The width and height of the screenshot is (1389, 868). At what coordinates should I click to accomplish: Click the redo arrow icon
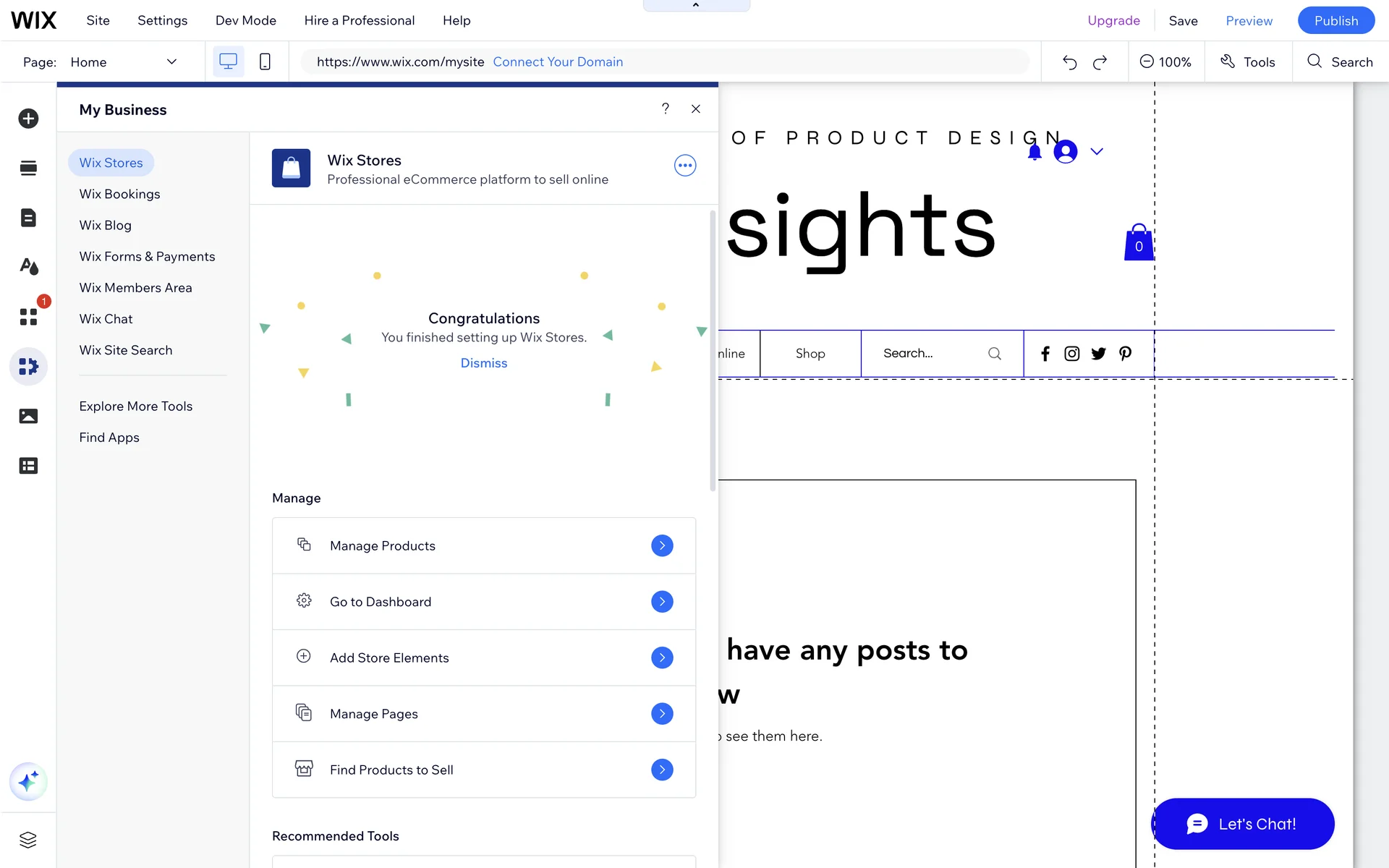tap(1100, 62)
